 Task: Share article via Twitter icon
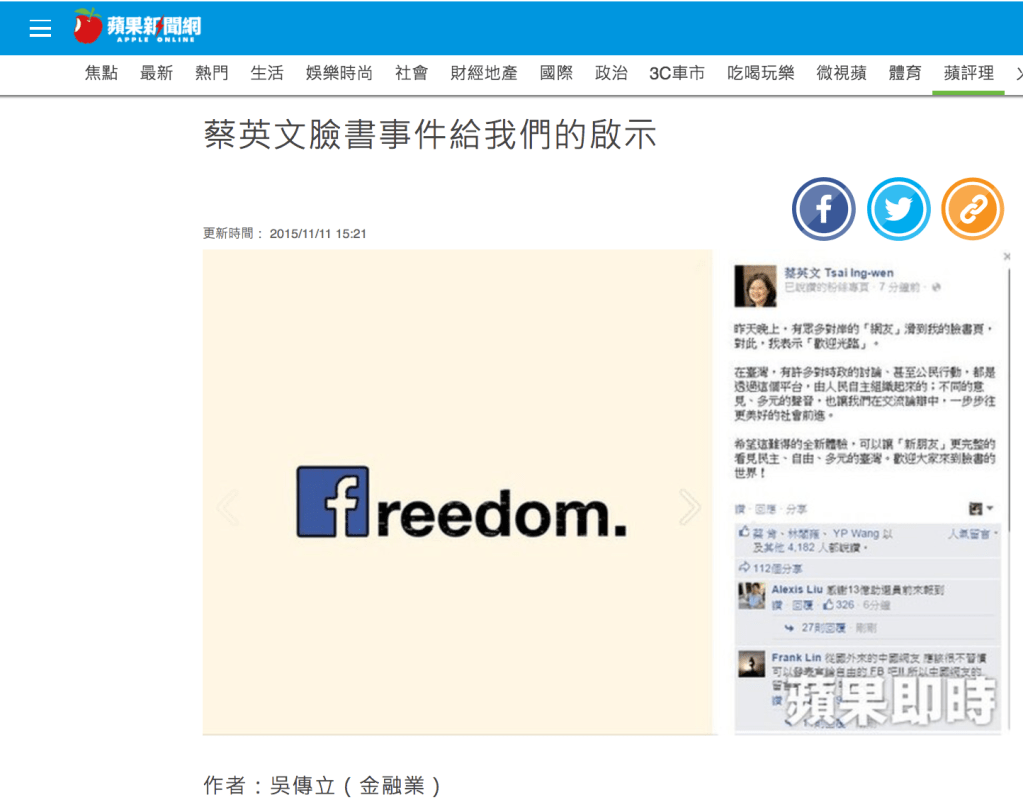pos(898,209)
